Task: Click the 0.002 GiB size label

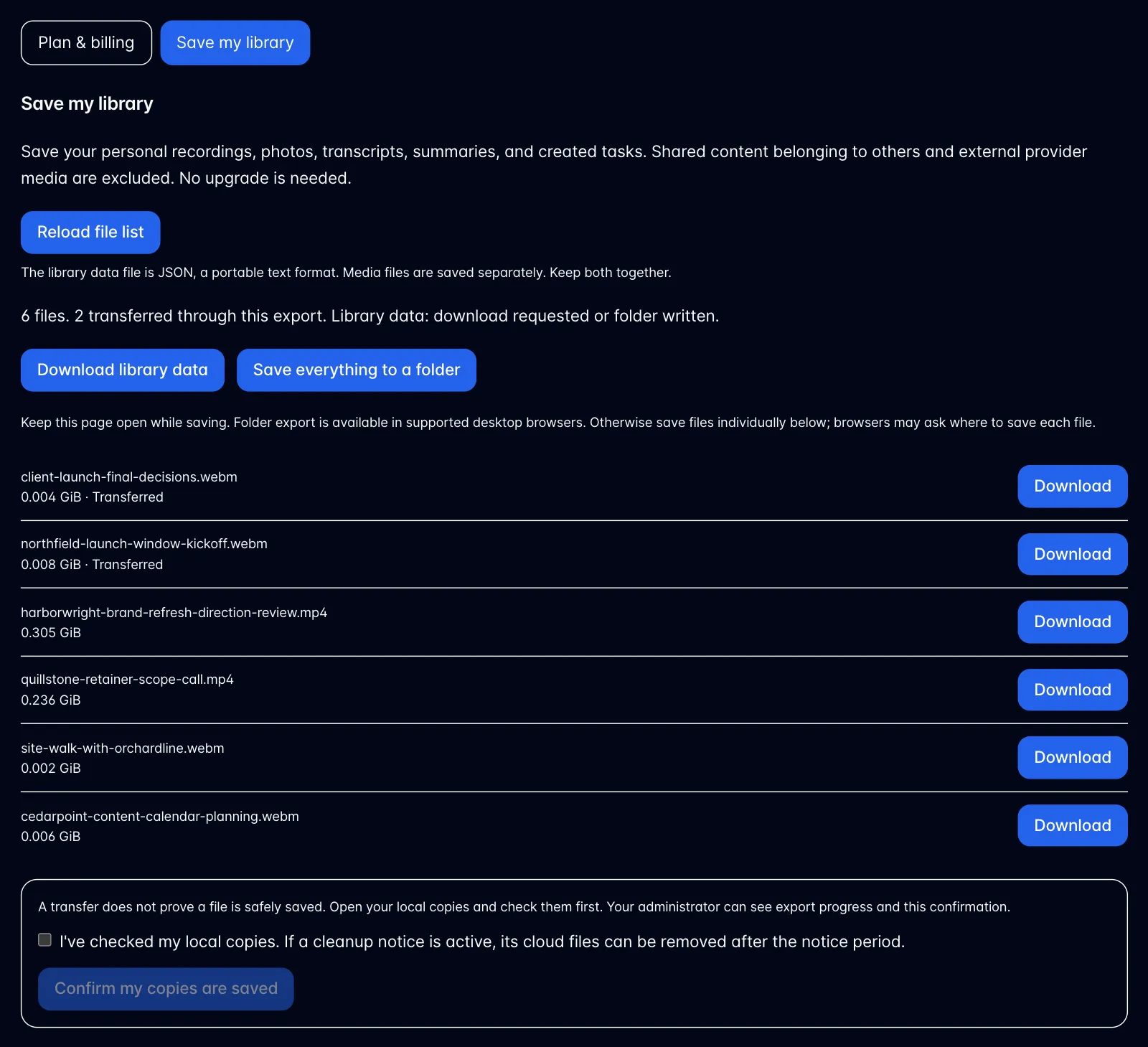Action: [51, 769]
